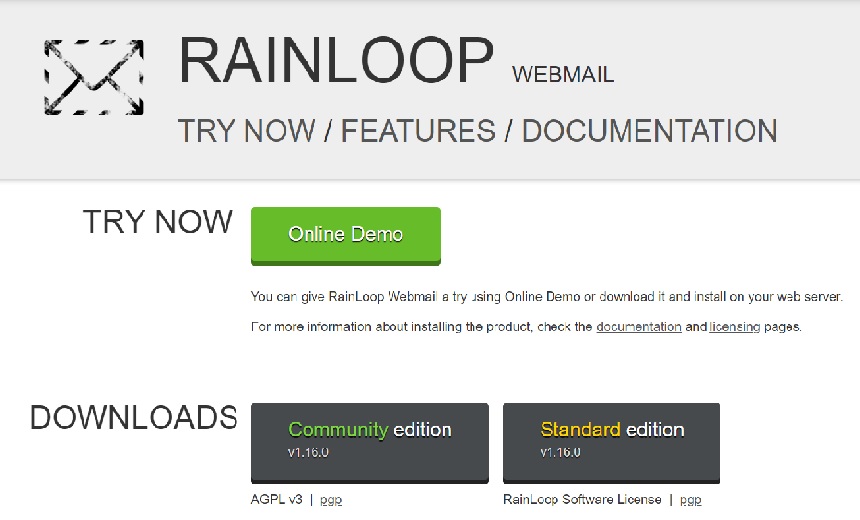
Task: Click the DOWNLOADS section heading
Action: [134, 417]
